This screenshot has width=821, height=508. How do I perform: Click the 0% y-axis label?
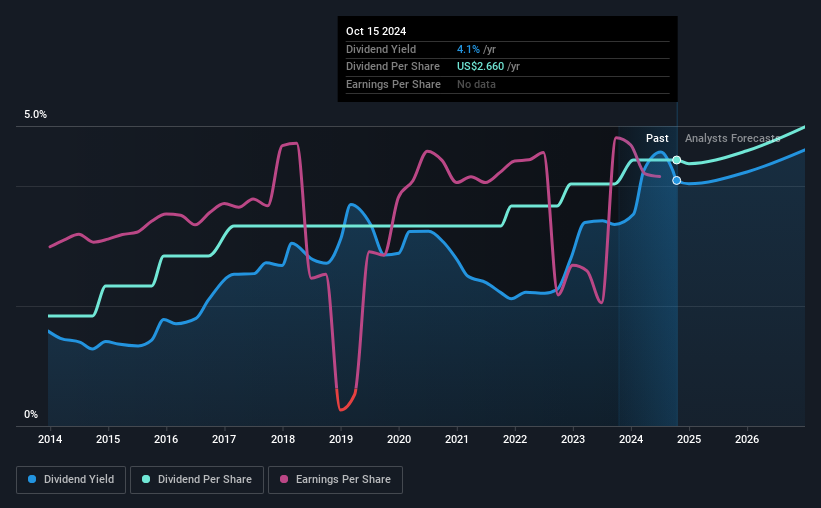pyautogui.click(x=31, y=414)
